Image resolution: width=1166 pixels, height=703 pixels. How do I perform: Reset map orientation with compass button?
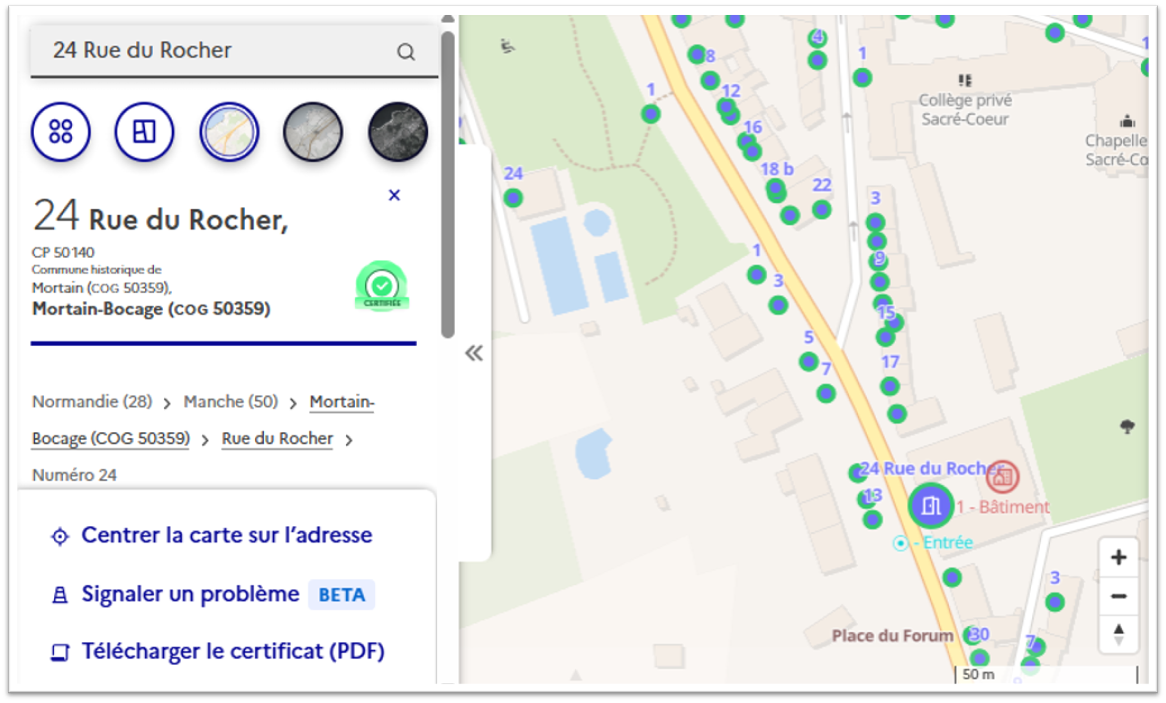tap(1119, 634)
